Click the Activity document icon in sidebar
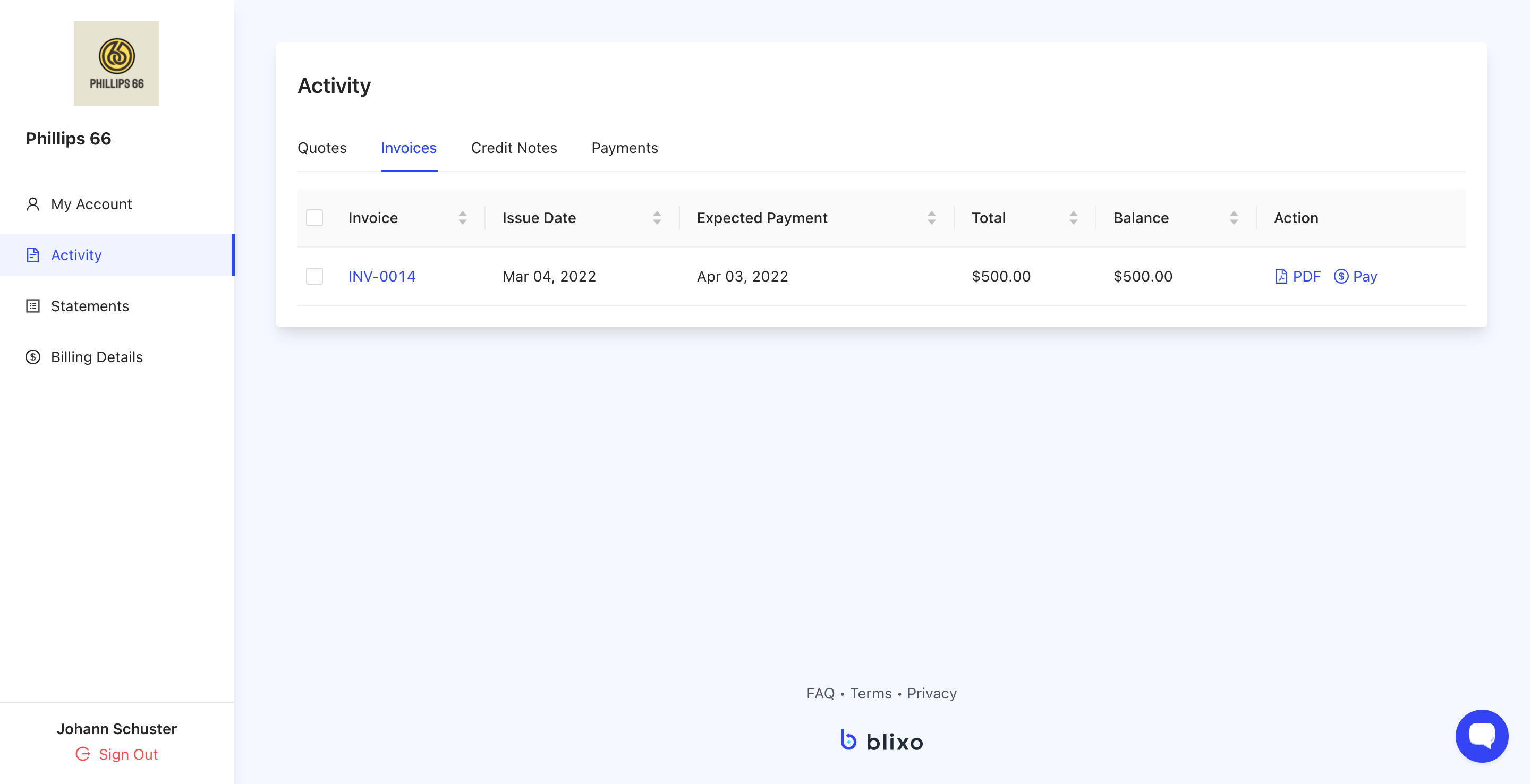Image resolution: width=1530 pixels, height=784 pixels. [32, 255]
